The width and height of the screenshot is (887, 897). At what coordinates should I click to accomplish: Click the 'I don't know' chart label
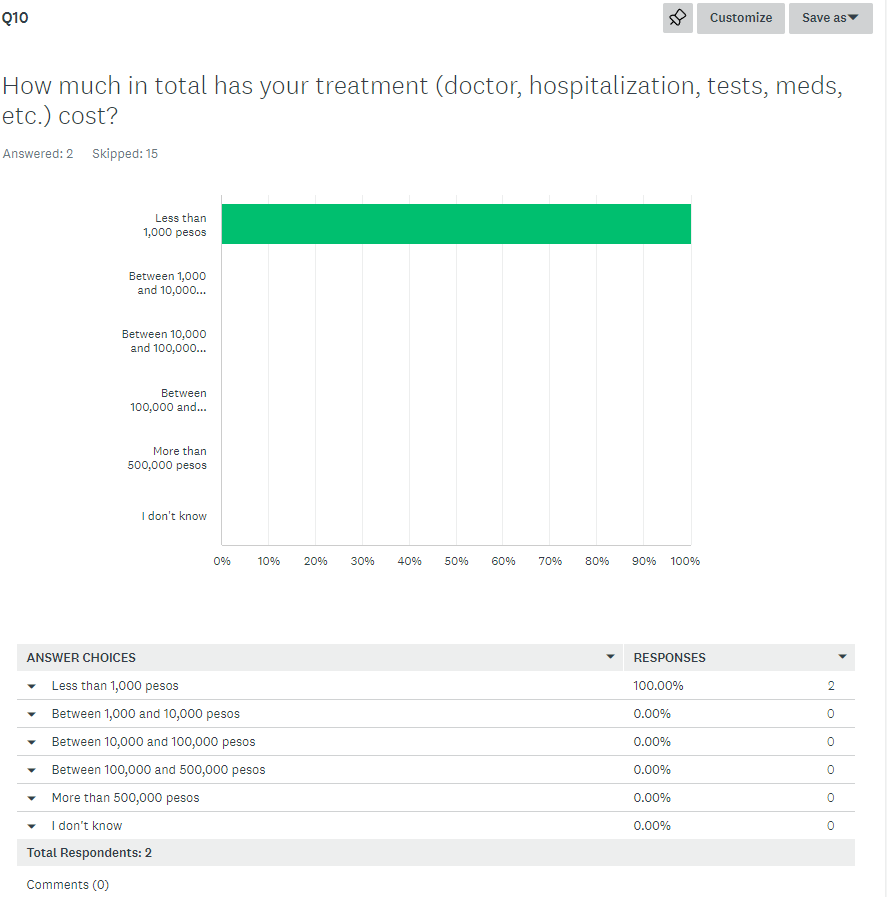[174, 516]
